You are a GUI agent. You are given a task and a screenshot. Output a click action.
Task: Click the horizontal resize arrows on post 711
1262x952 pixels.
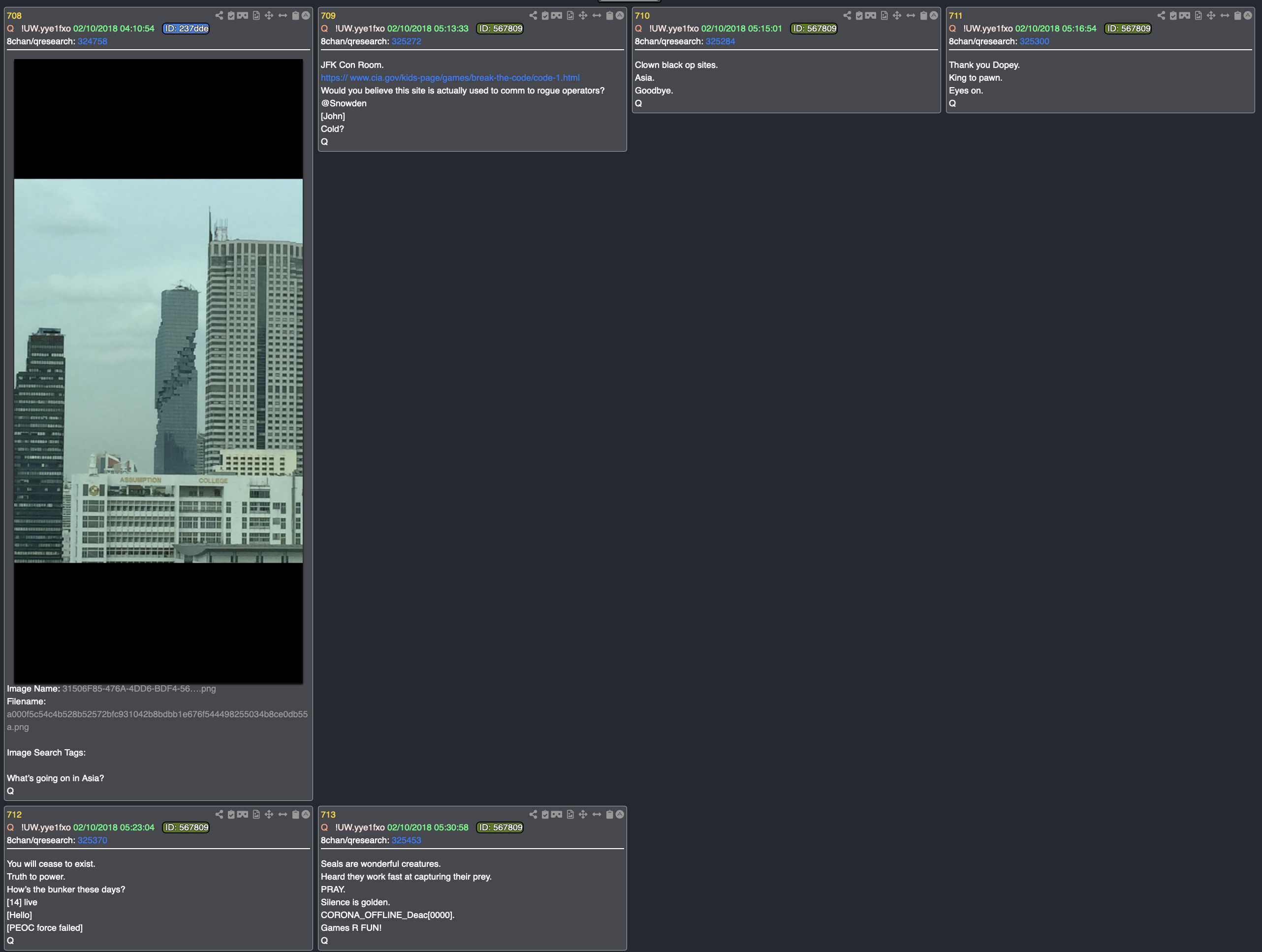1224,15
